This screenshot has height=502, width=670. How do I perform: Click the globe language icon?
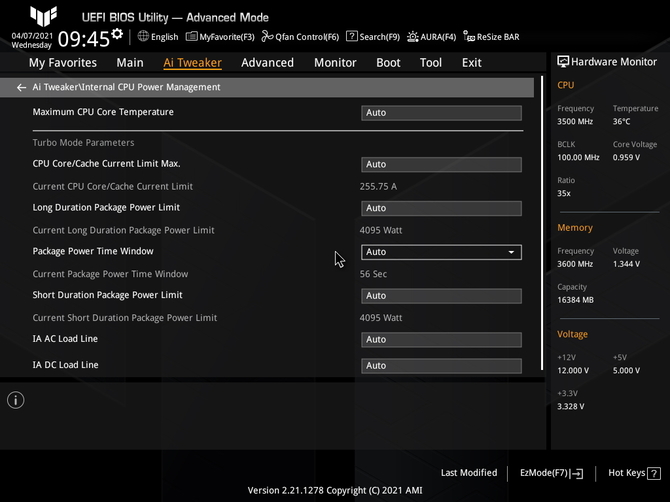point(143,36)
